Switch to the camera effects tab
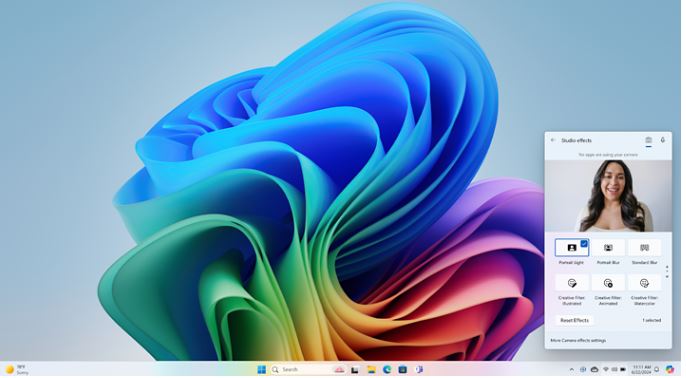Viewport: 686px width, 378px height. (x=648, y=140)
